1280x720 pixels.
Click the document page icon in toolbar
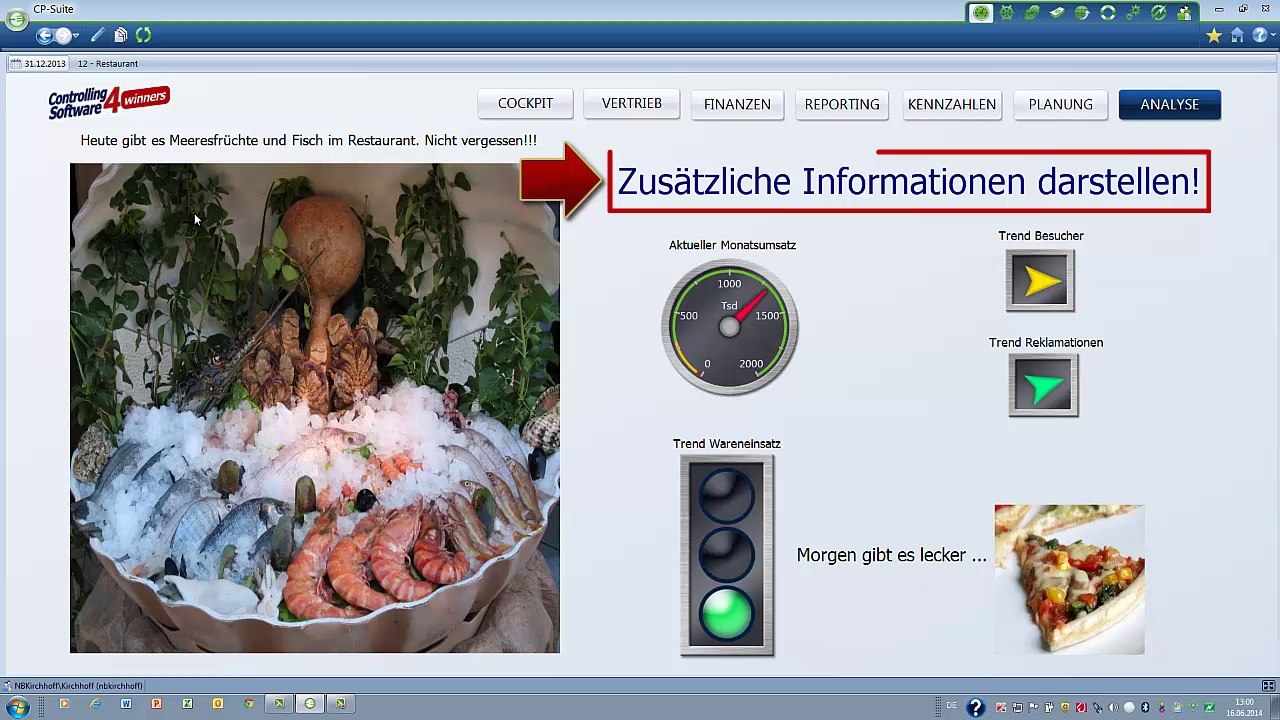click(x=120, y=35)
